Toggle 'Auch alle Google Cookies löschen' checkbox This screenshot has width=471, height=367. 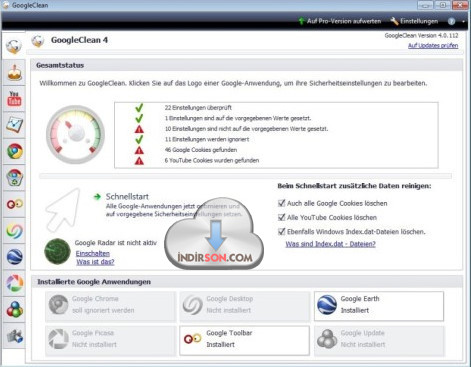(x=282, y=203)
